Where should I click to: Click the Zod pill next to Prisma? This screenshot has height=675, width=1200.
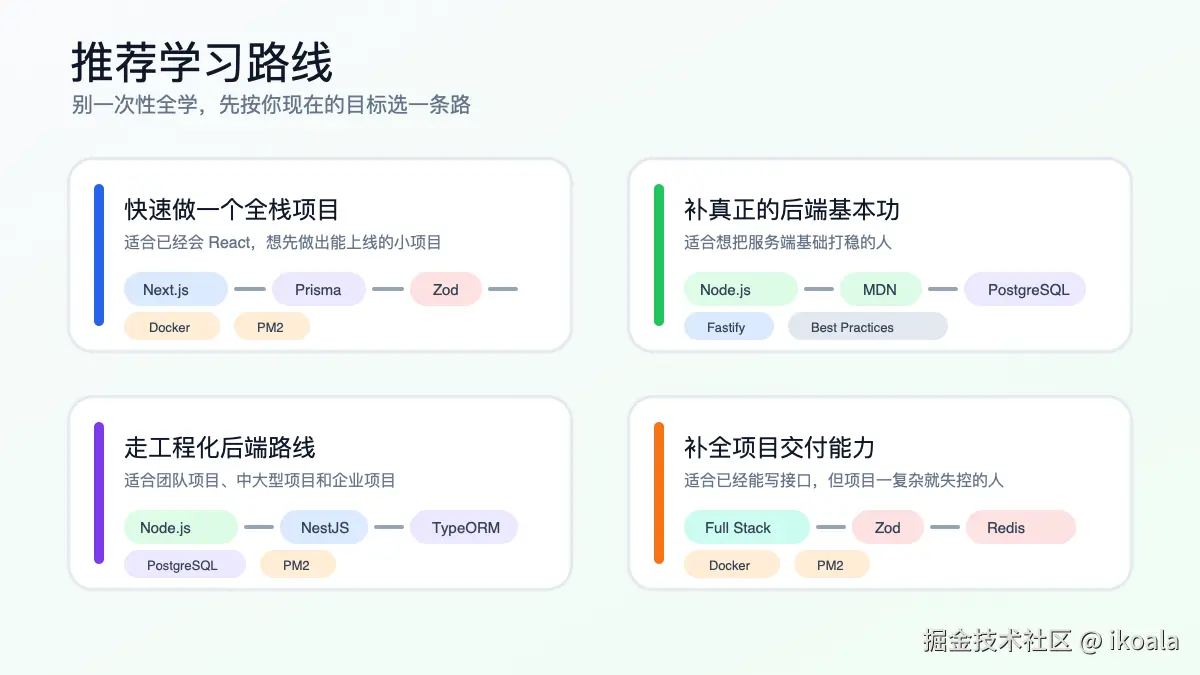pyautogui.click(x=446, y=289)
